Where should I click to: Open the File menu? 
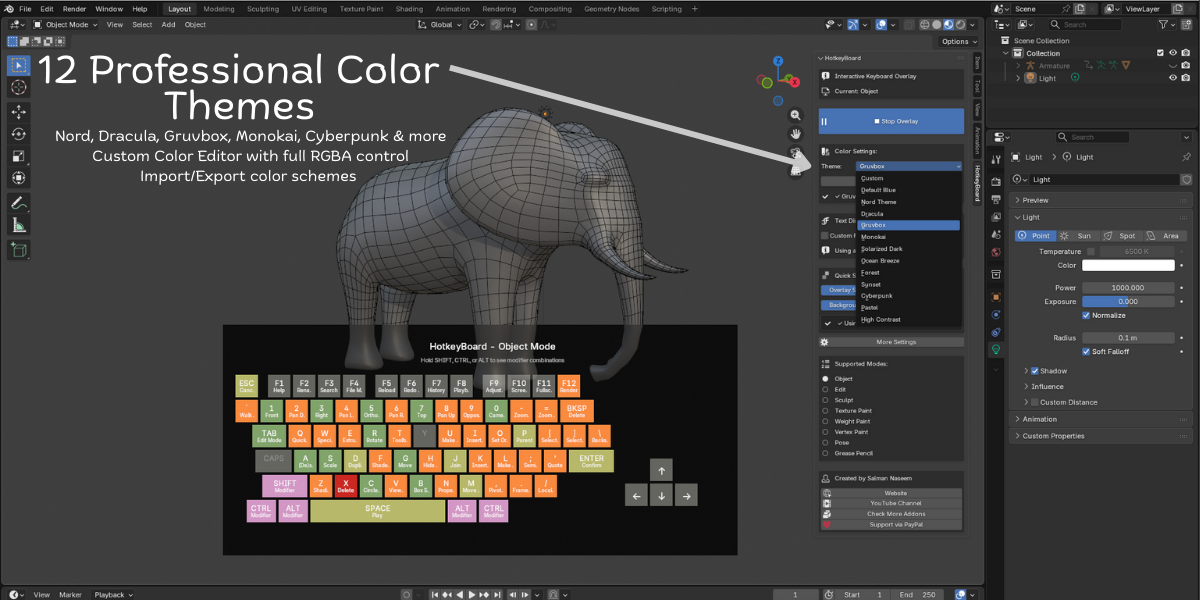[25, 8]
